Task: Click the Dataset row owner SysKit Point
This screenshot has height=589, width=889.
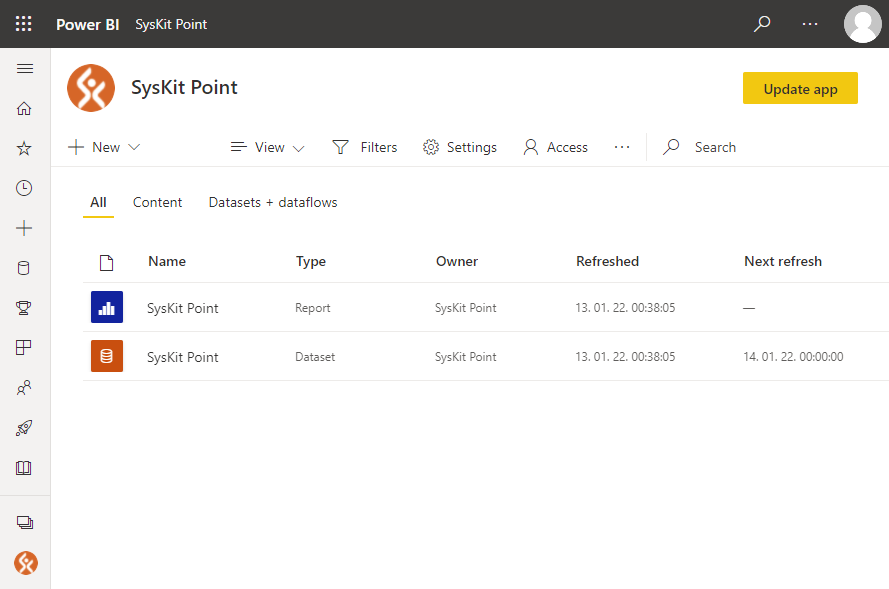Action: tap(465, 357)
